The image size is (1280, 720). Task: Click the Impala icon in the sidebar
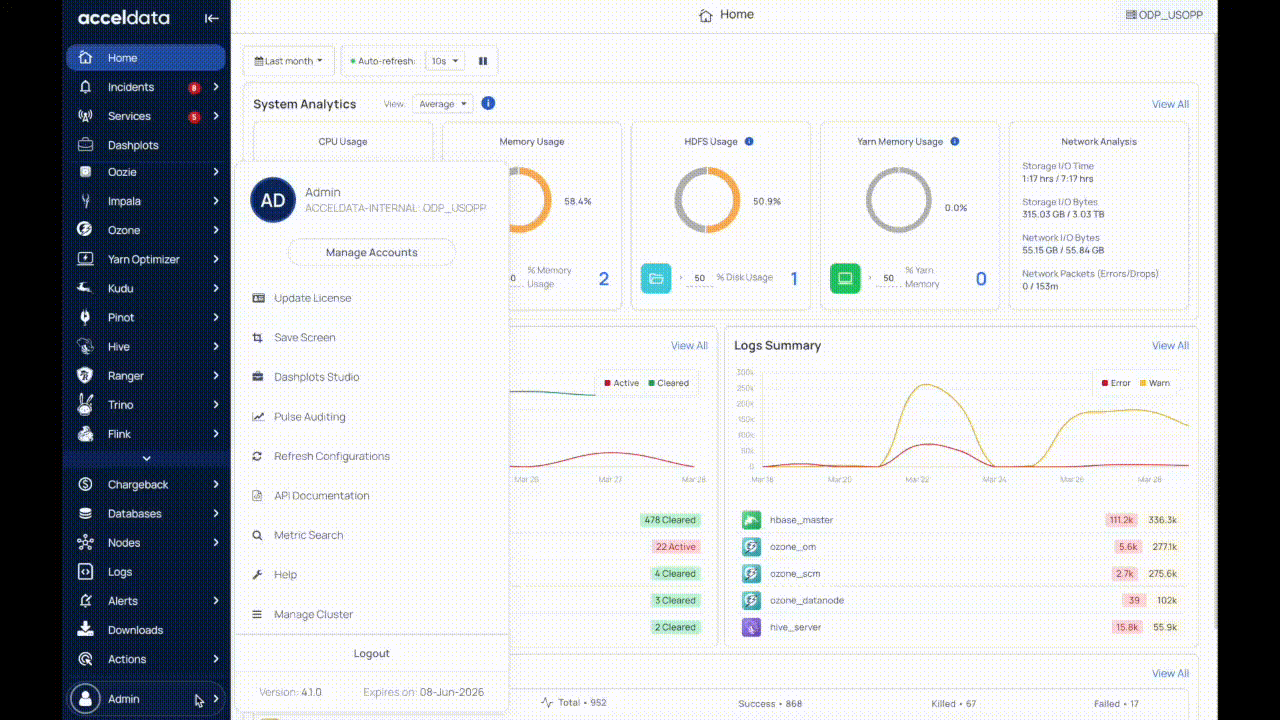[86, 201]
